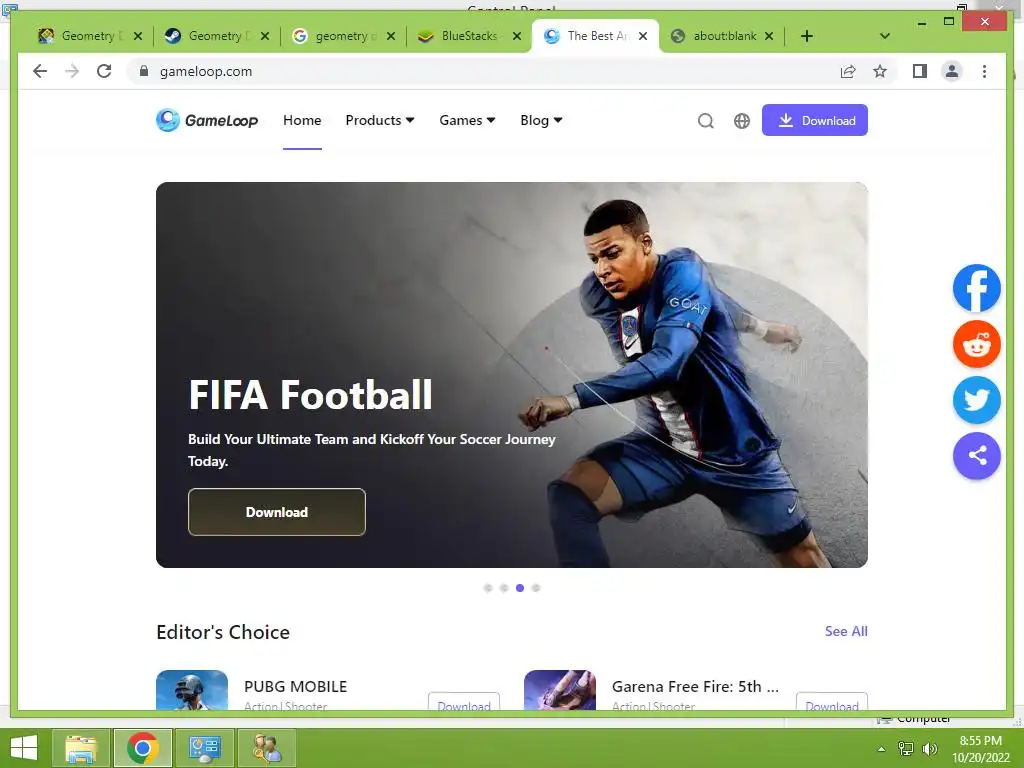Open the tab search chevron
1024x768 pixels.
(885, 36)
